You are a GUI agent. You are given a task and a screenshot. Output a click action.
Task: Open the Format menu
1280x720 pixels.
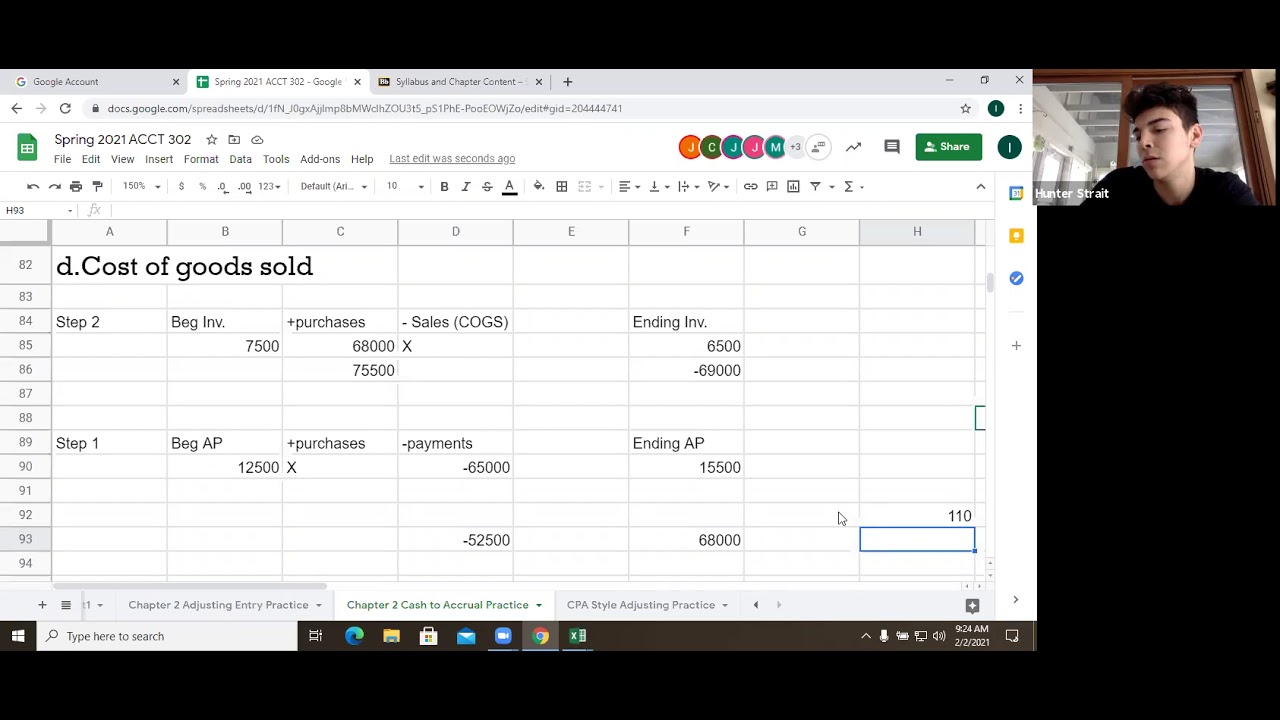201,159
